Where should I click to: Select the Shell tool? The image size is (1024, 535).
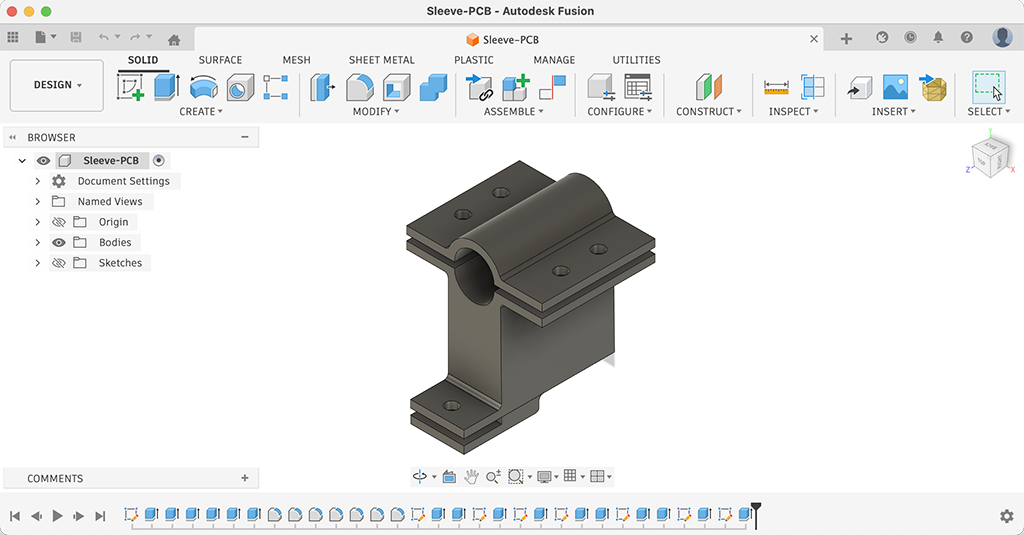pos(396,87)
